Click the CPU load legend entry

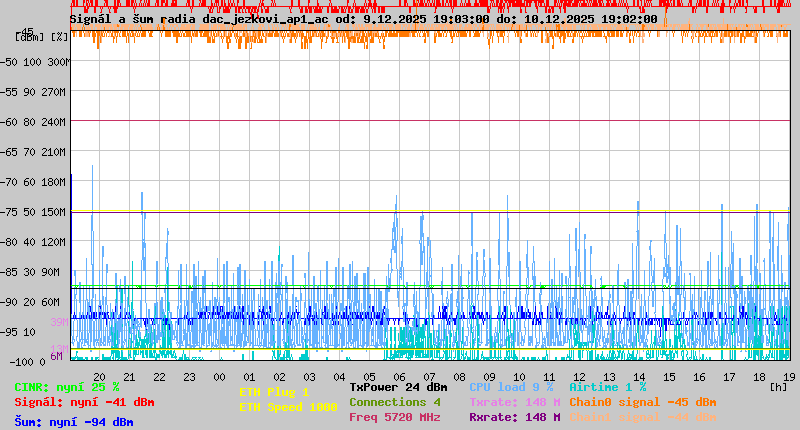[511, 387]
